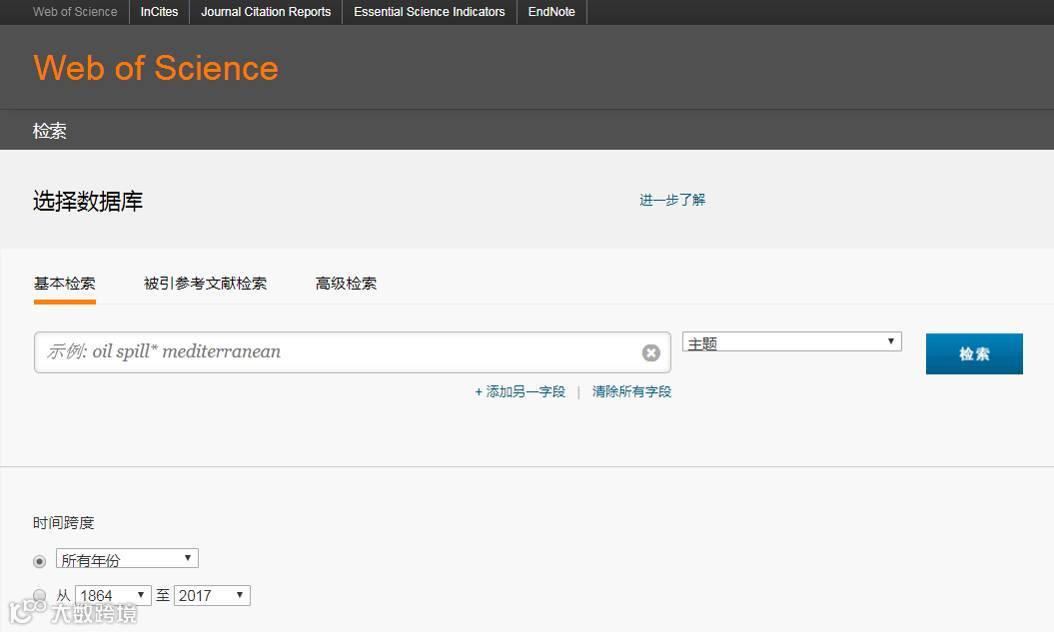Click the orange Web of Science logo
This screenshot has height=632, width=1054.
(156, 68)
